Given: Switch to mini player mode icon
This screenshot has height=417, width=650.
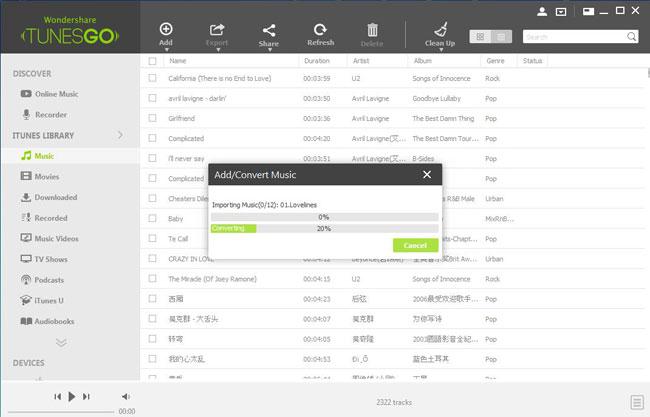Looking at the screenshot, I should pyautogui.click(x=588, y=12).
